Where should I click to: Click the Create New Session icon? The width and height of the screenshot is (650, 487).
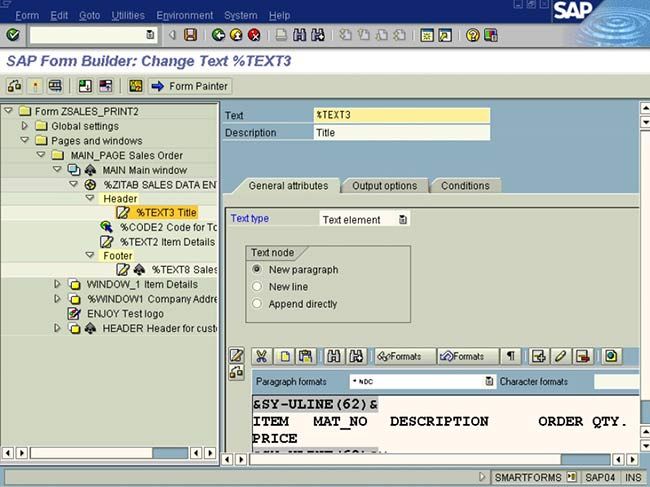point(427,35)
